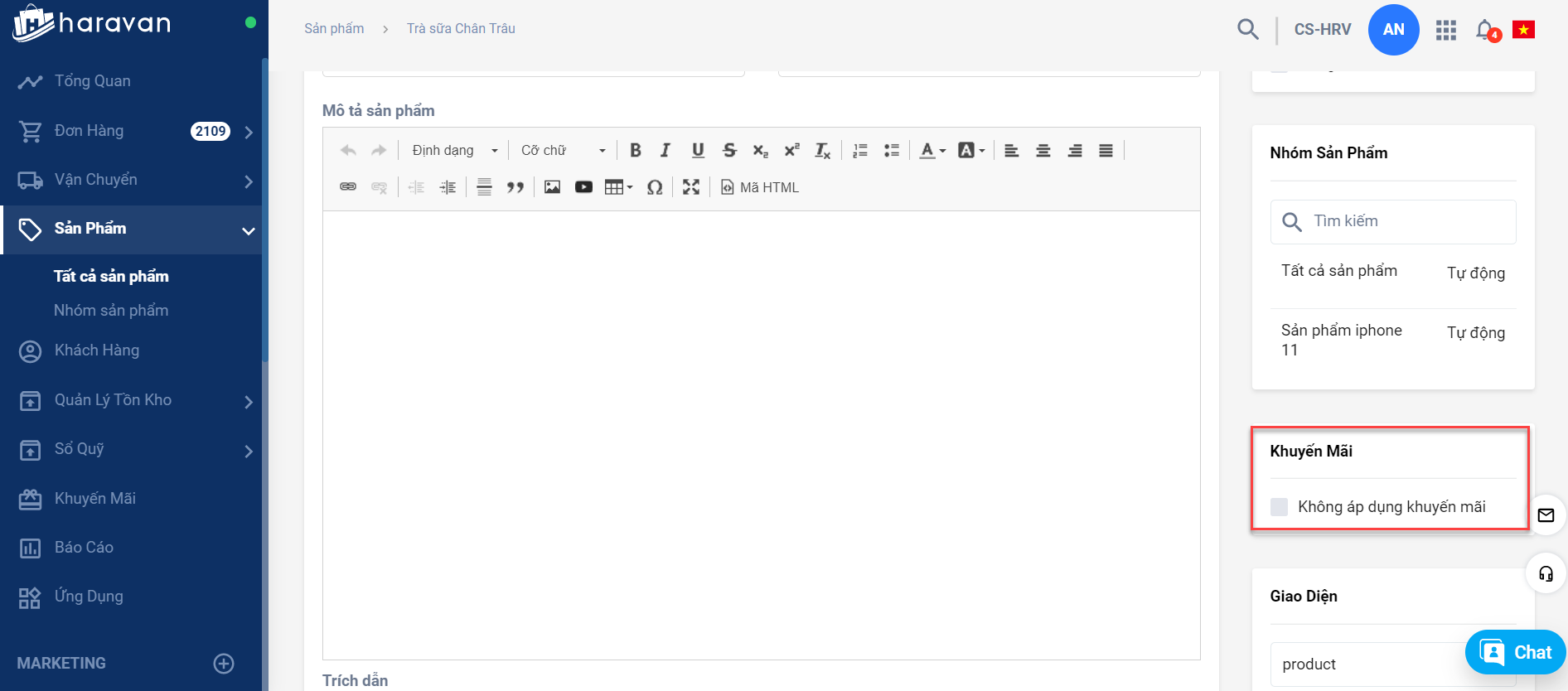The height and width of the screenshot is (691, 1568).
Task: Toggle italic text formatting
Action: tap(665, 150)
